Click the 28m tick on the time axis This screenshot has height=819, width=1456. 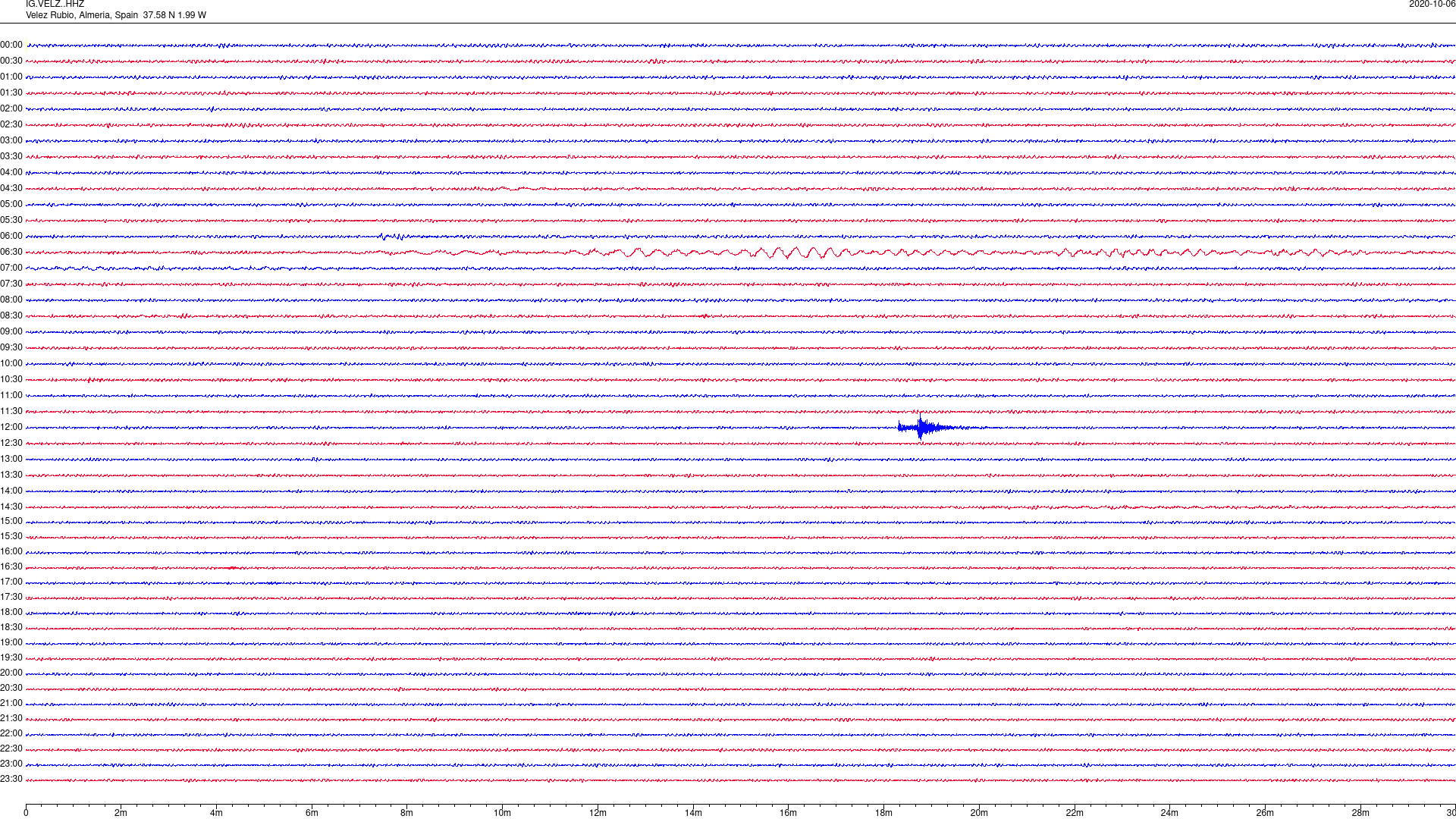1360,813
